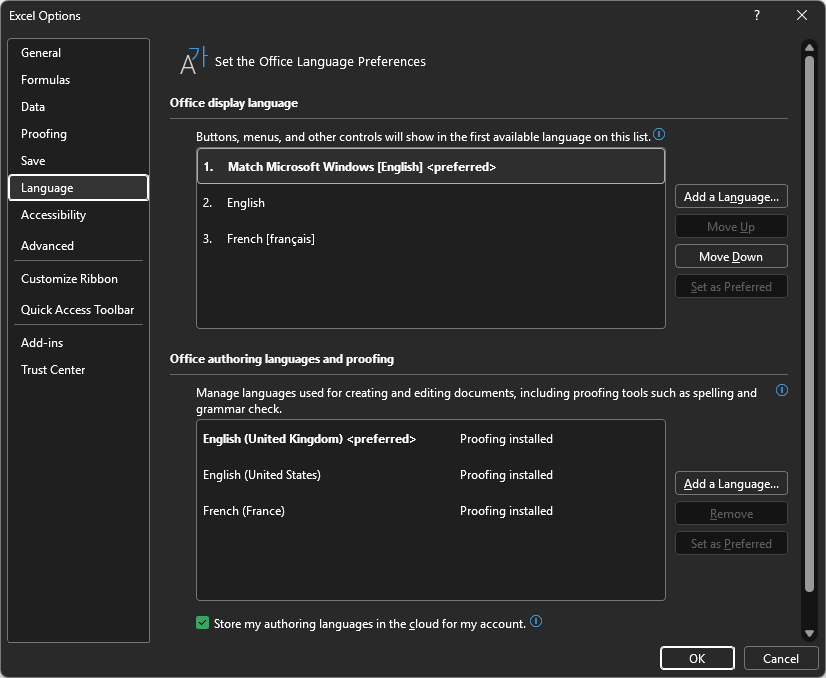826x678 pixels.
Task: Select English (United States) authoring language
Action: click(431, 475)
